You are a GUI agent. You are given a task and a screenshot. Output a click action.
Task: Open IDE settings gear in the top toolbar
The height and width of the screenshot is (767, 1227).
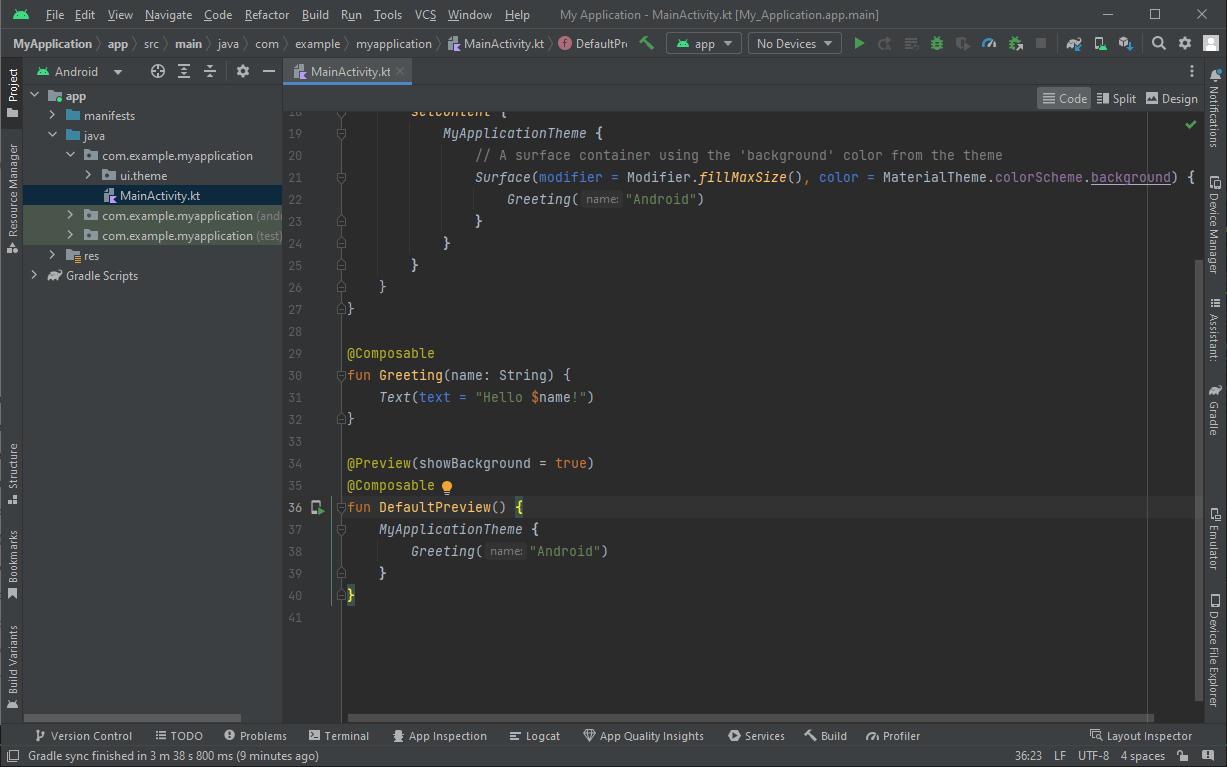(1185, 43)
